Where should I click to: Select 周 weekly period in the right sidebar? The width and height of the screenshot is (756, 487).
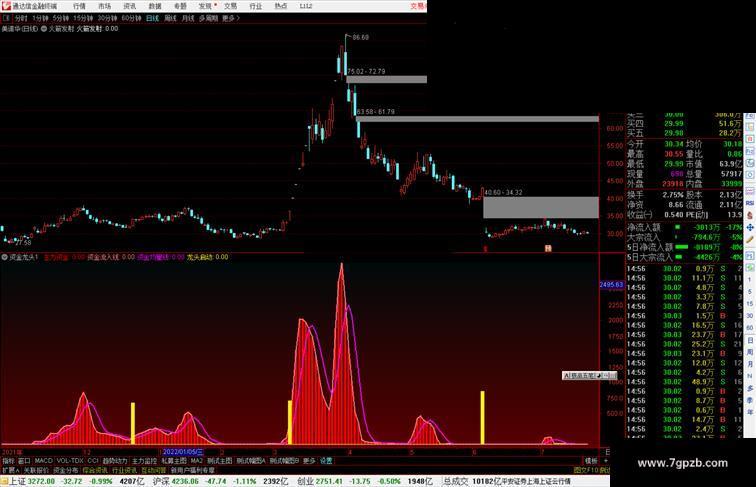(750, 352)
